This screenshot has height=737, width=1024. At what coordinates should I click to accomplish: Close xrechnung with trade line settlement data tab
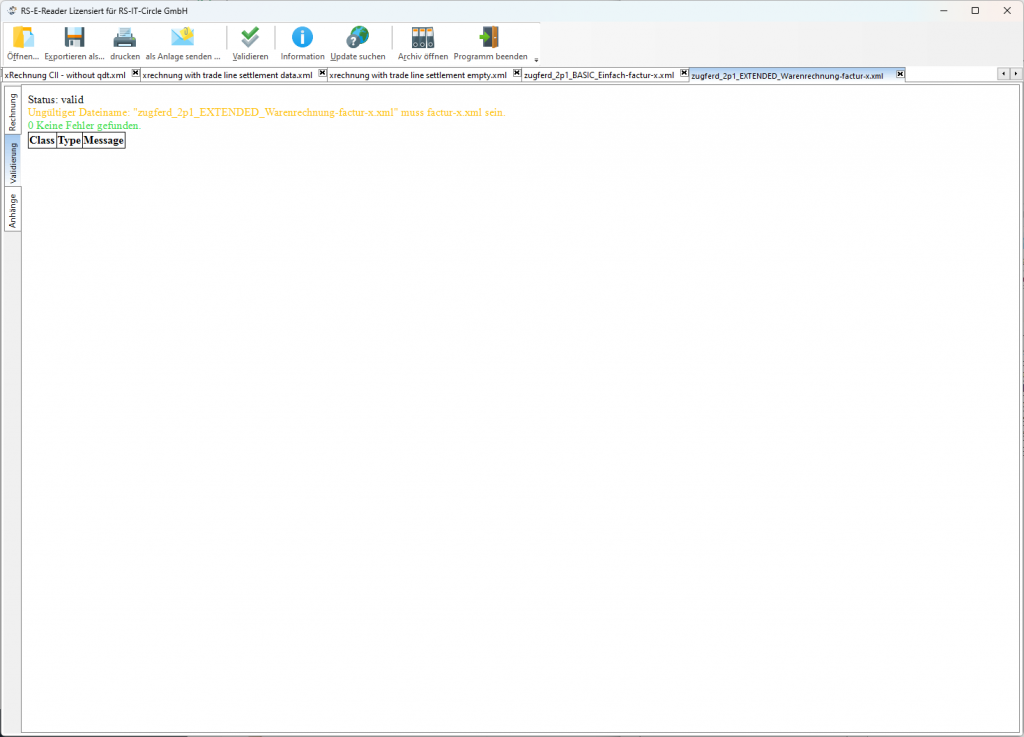[x=322, y=74]
